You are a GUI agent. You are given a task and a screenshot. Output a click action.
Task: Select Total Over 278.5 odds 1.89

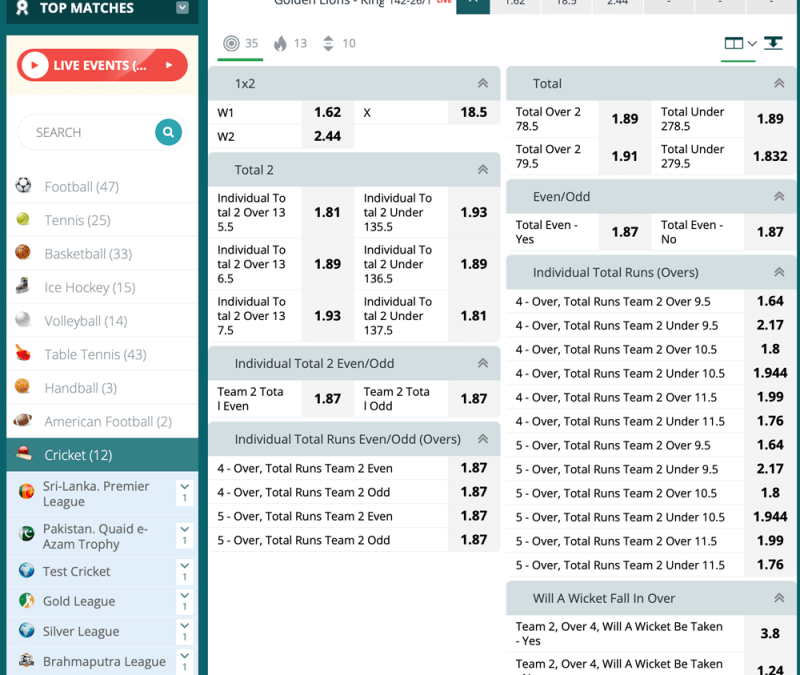(x=624, y=119)
